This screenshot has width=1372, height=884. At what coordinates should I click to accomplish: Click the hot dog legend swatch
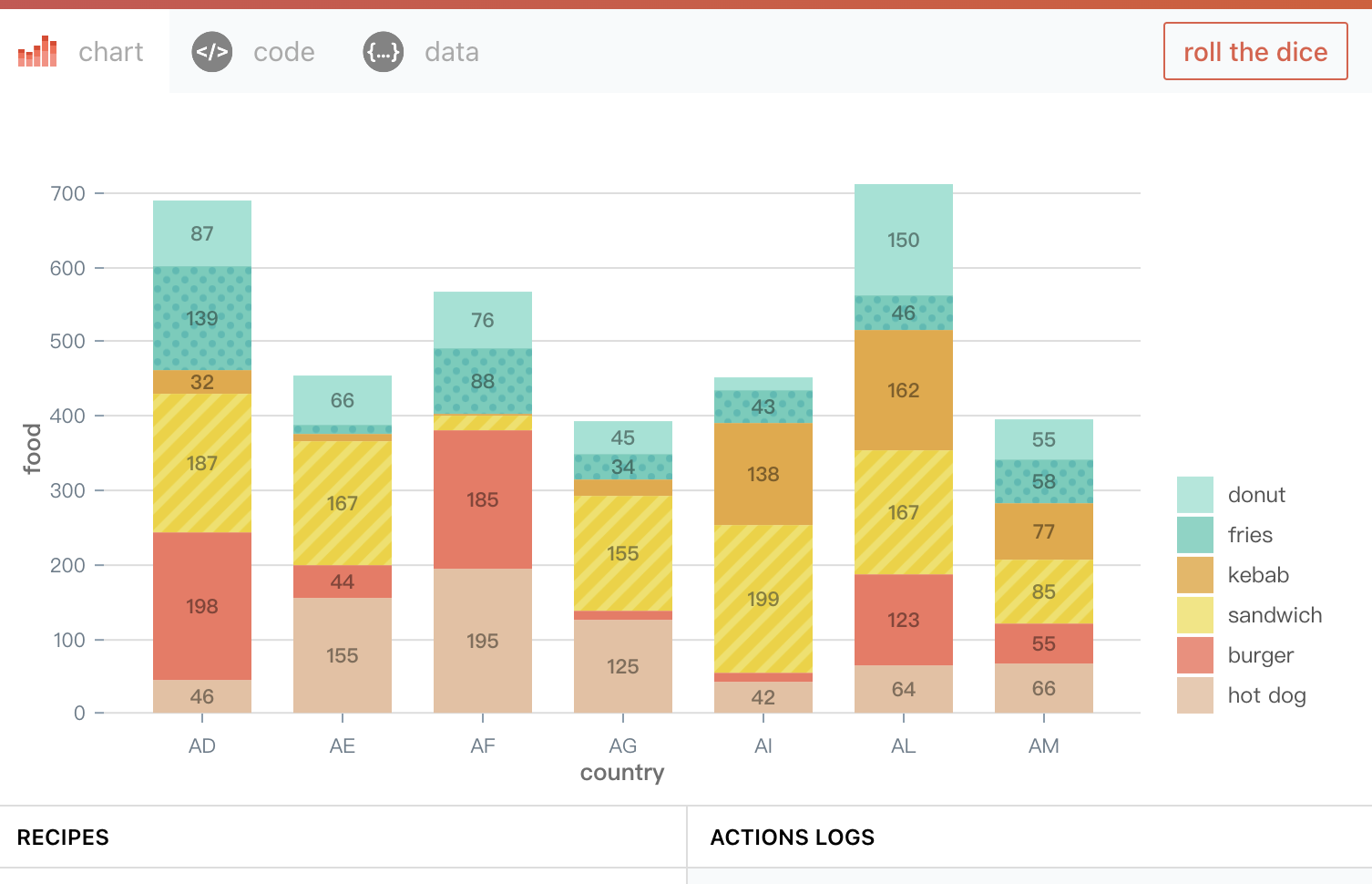(x=1195, y=695)
